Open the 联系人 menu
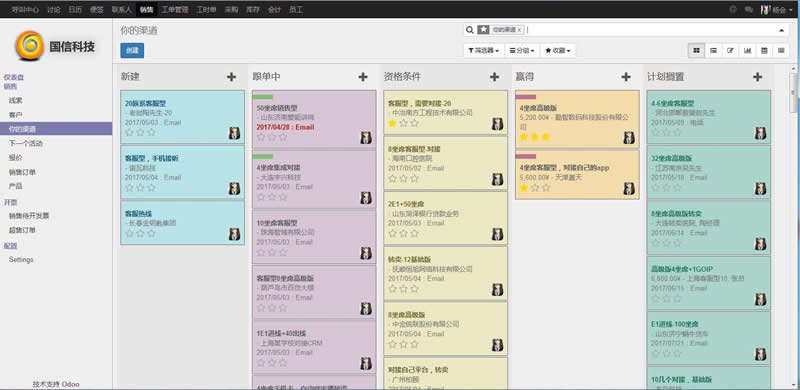 point(121,9)
